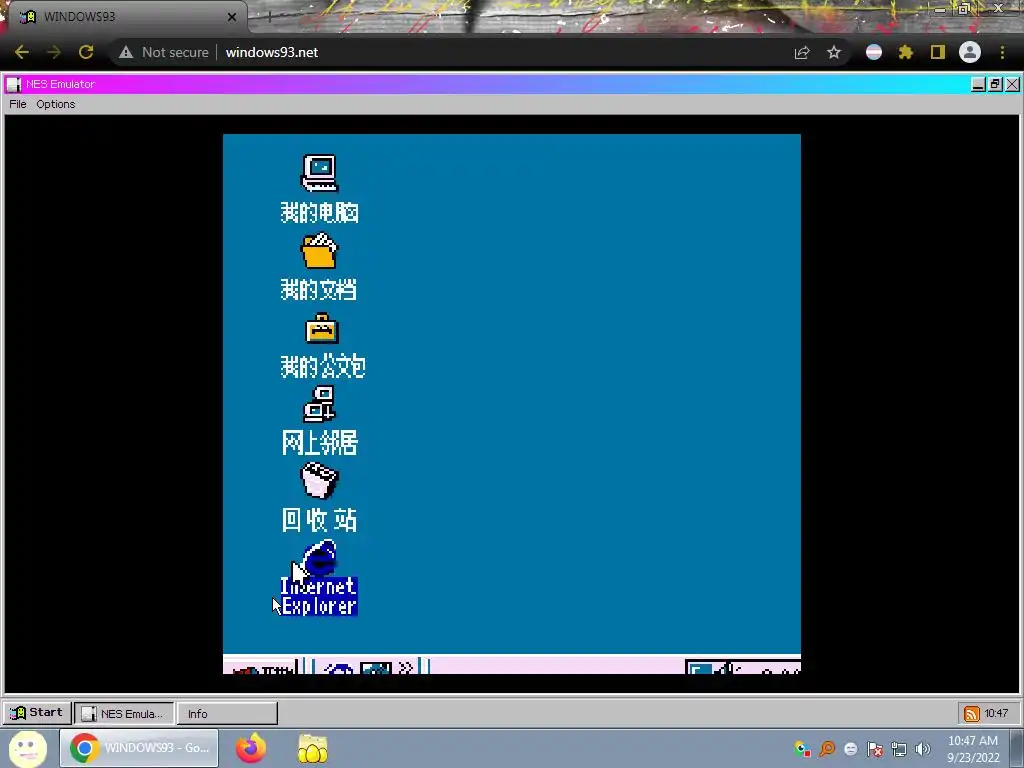This screenshot has height=768, width=1024.
Task: Minimize the NES Emulator window
Action: tap(978, 84)
